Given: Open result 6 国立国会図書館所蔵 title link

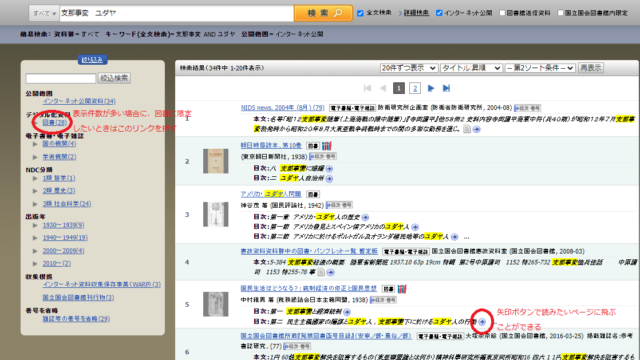Looking at the screenshot, I should tap(326, 336).
